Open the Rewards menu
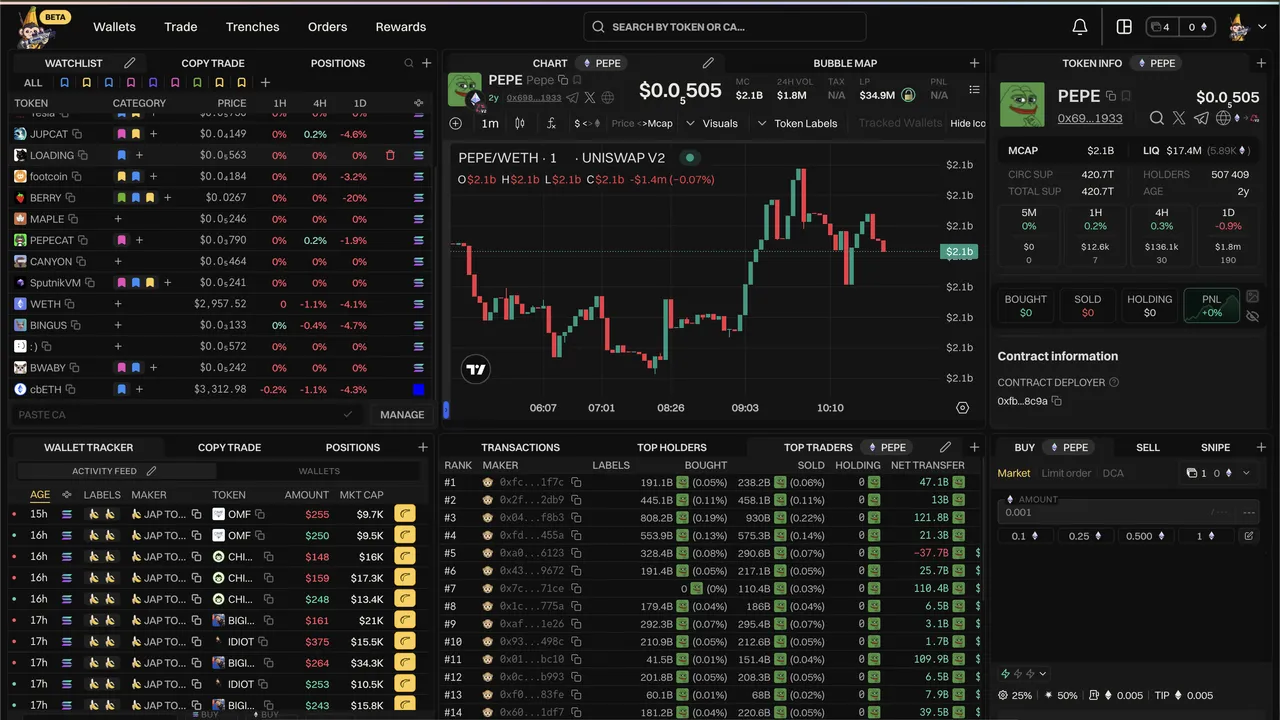This screenshot has height=720, width=1280. pyautogui.click(x=400, y=27)
